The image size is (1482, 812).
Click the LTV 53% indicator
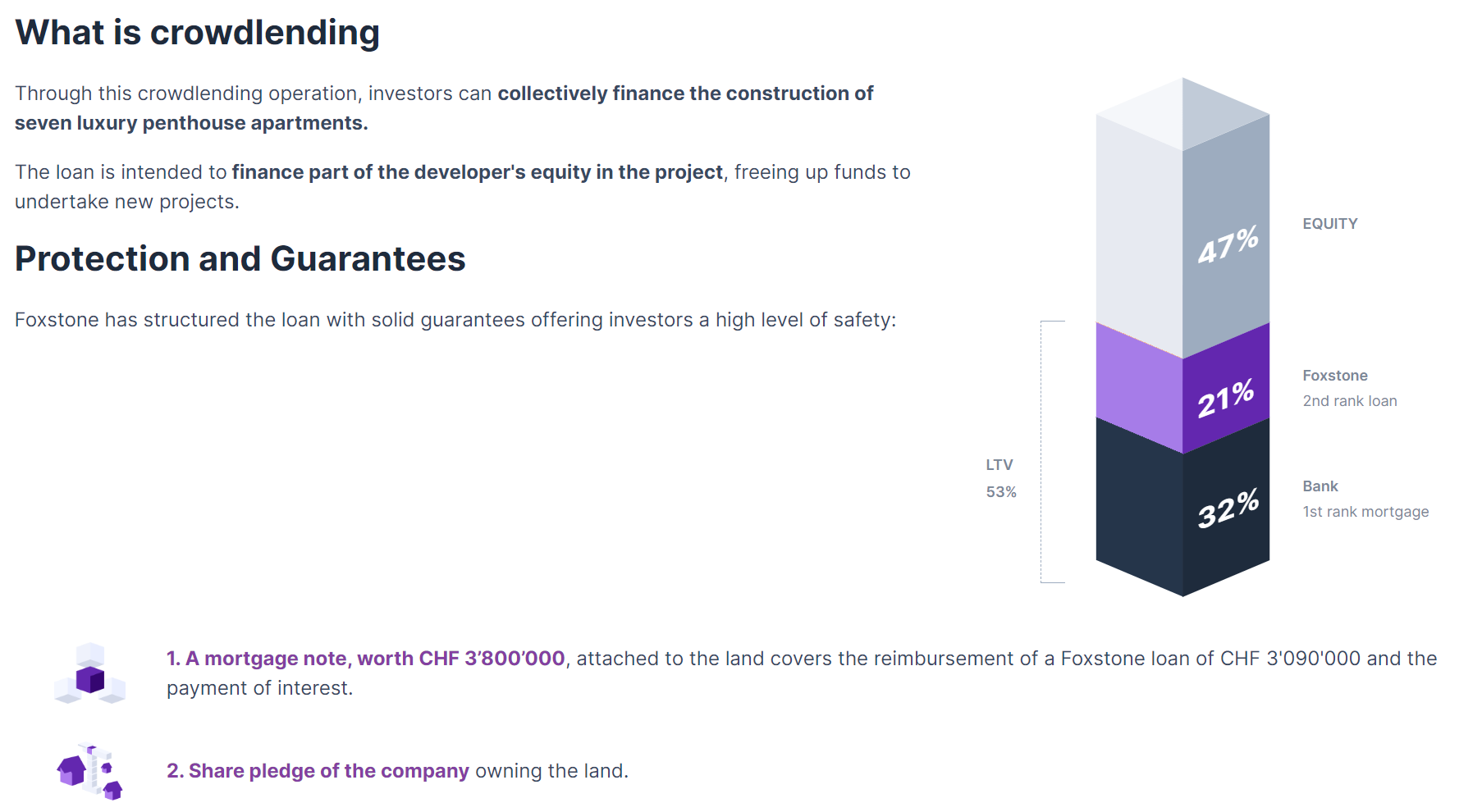(1001, 478)
